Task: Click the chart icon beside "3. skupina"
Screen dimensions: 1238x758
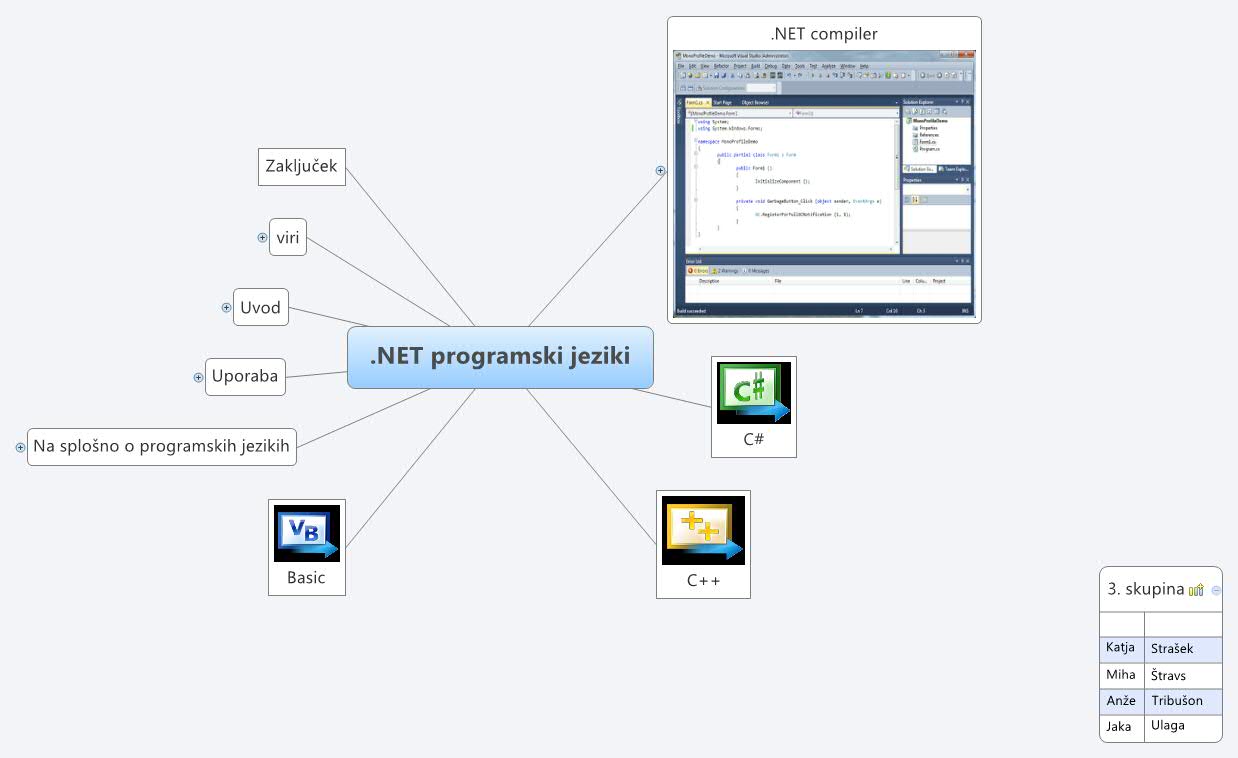Action: (x=1196, y=590)
